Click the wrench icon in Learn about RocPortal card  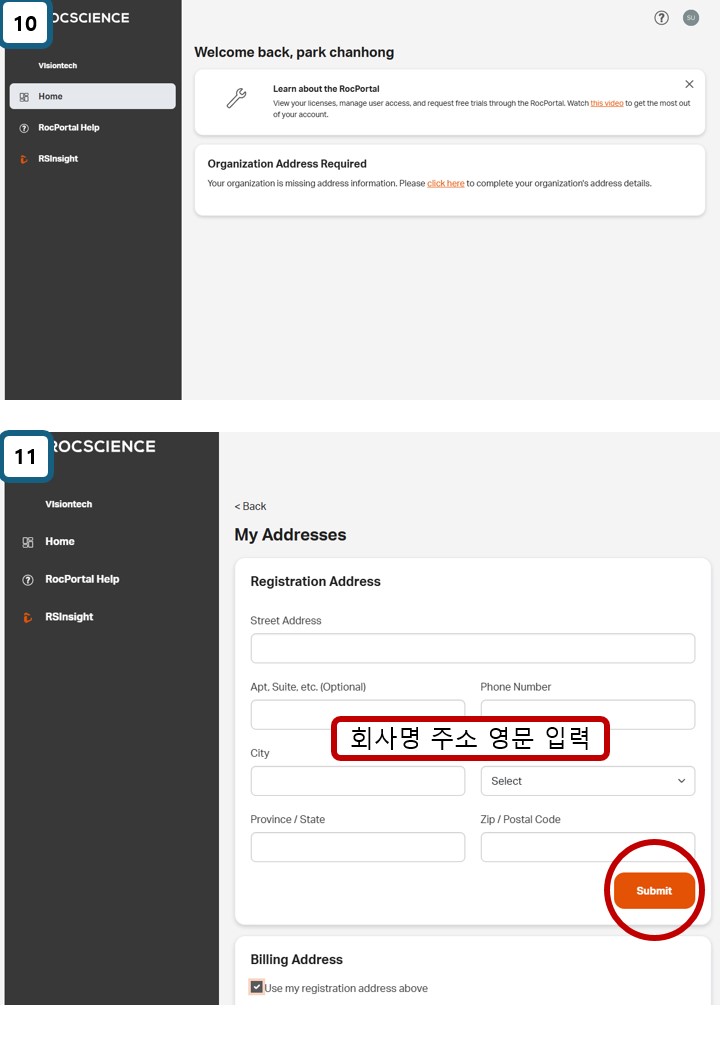tap(236, 98)
